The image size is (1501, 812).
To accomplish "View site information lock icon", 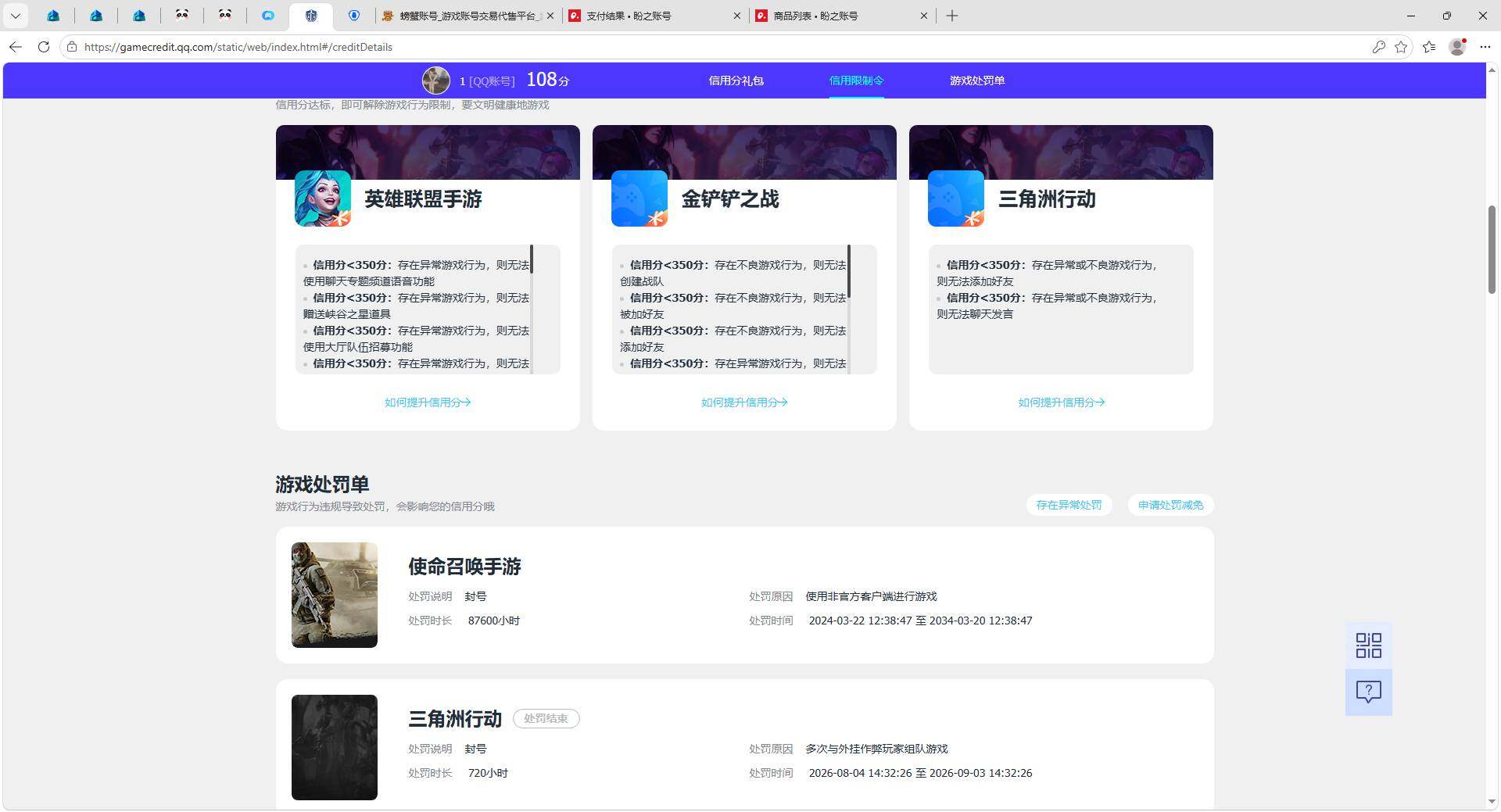I will pyautogui.click(x=72, y=47).
